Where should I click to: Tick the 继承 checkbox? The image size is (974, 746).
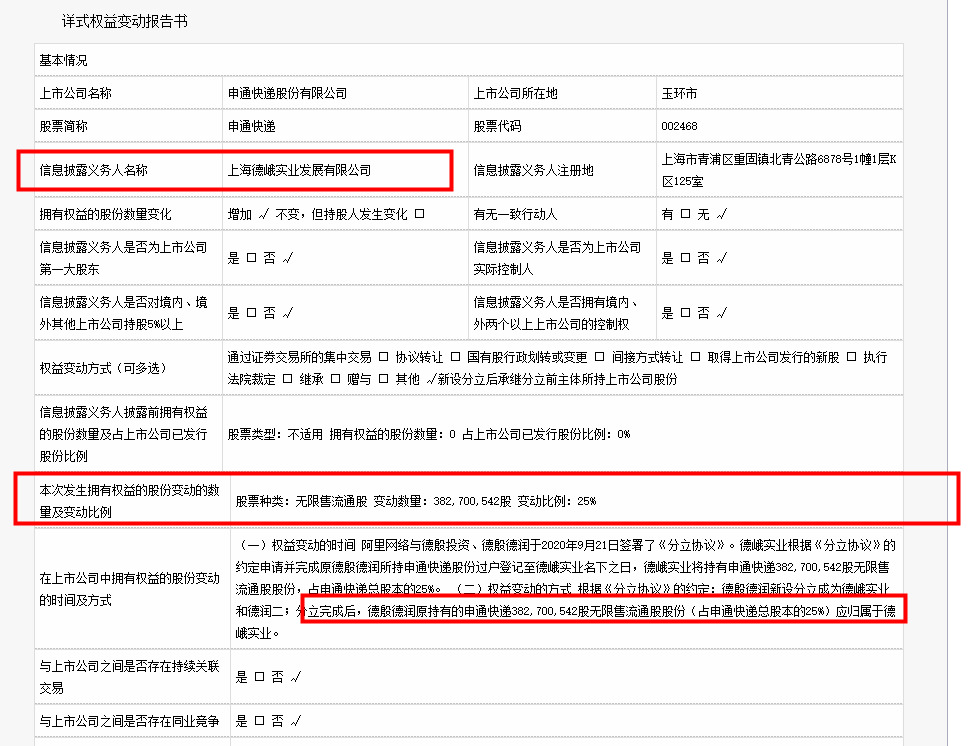click(335, 378)
